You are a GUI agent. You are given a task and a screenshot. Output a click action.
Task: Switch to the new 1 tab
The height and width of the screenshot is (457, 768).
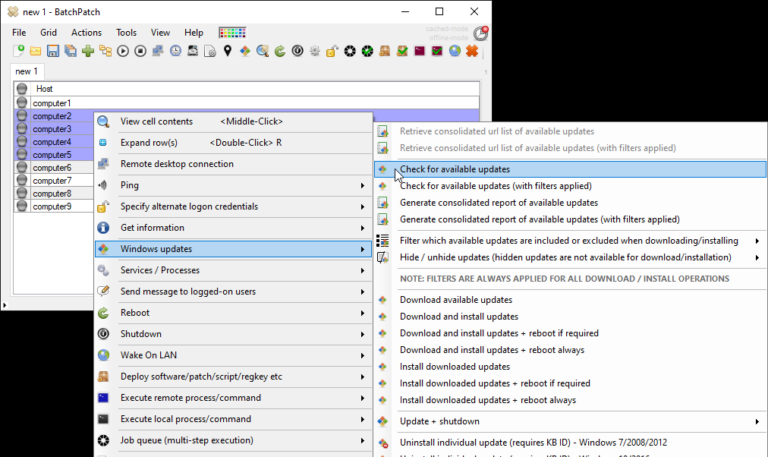pos(26,72)
